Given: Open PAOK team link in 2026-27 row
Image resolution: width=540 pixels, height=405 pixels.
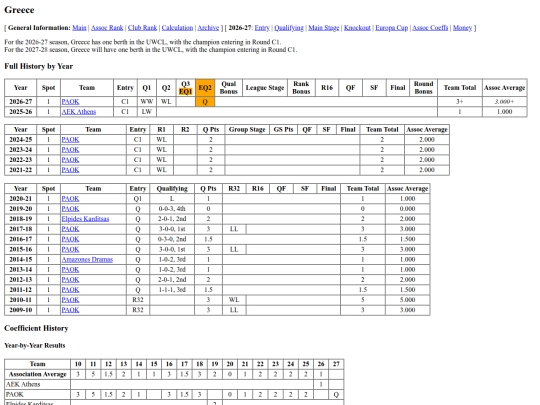Looking at the screenshot, I should coord(70,102).
